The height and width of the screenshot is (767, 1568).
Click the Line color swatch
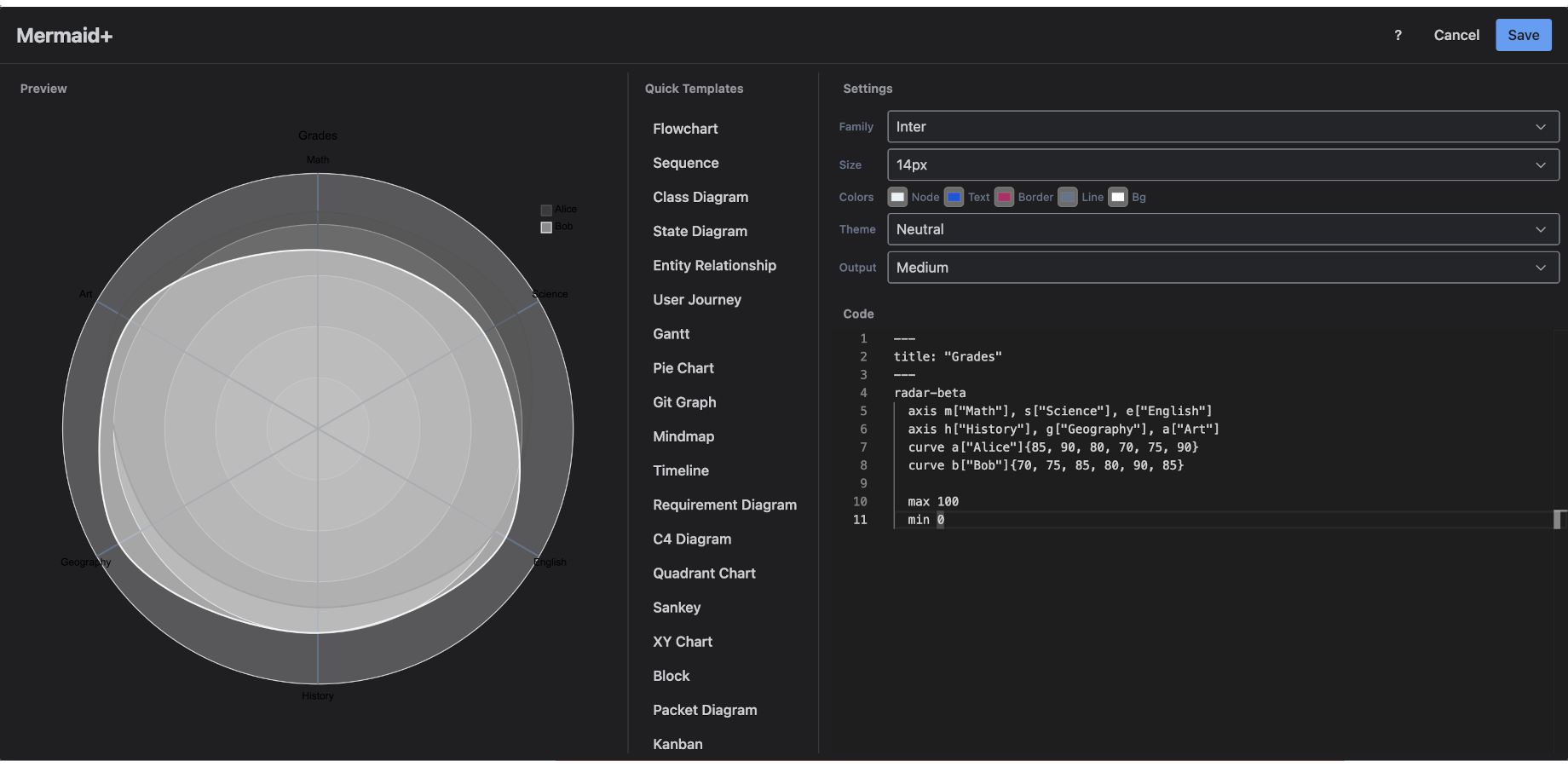tap(1068, 197)
